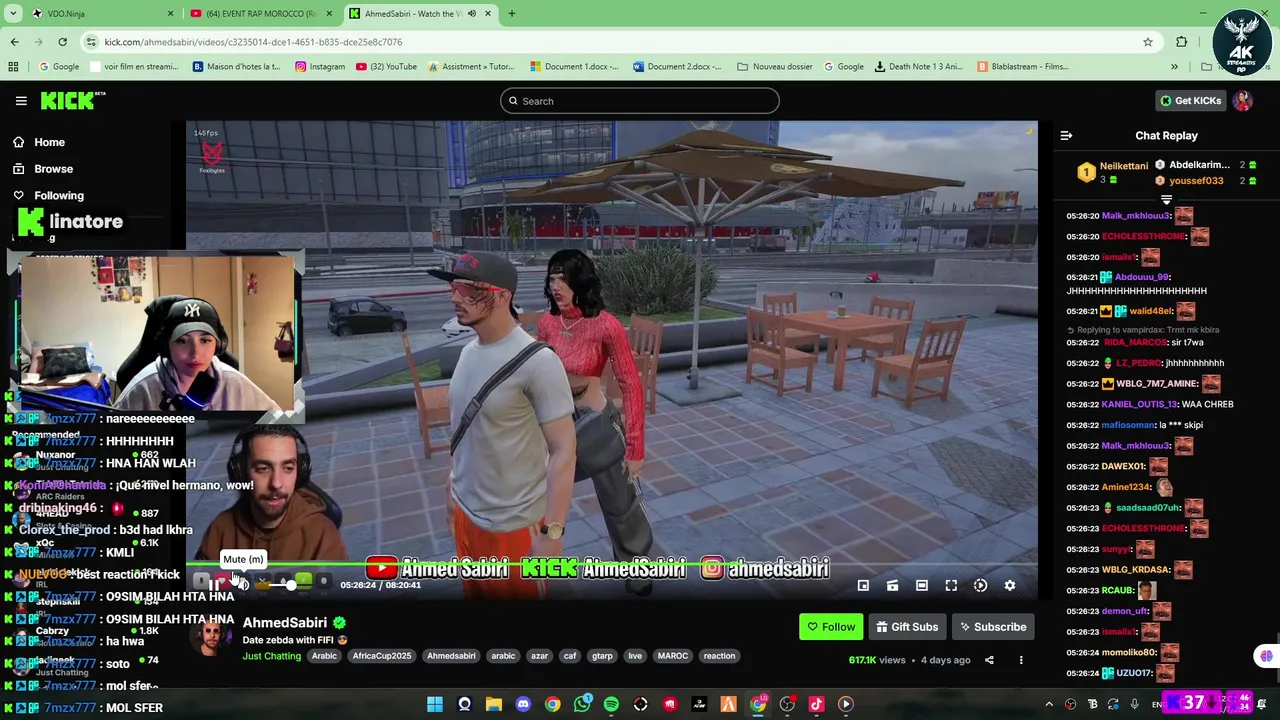This screenshot has width=1280, height=720.
Task: Select the reaction tag
Action: (719, 656)
